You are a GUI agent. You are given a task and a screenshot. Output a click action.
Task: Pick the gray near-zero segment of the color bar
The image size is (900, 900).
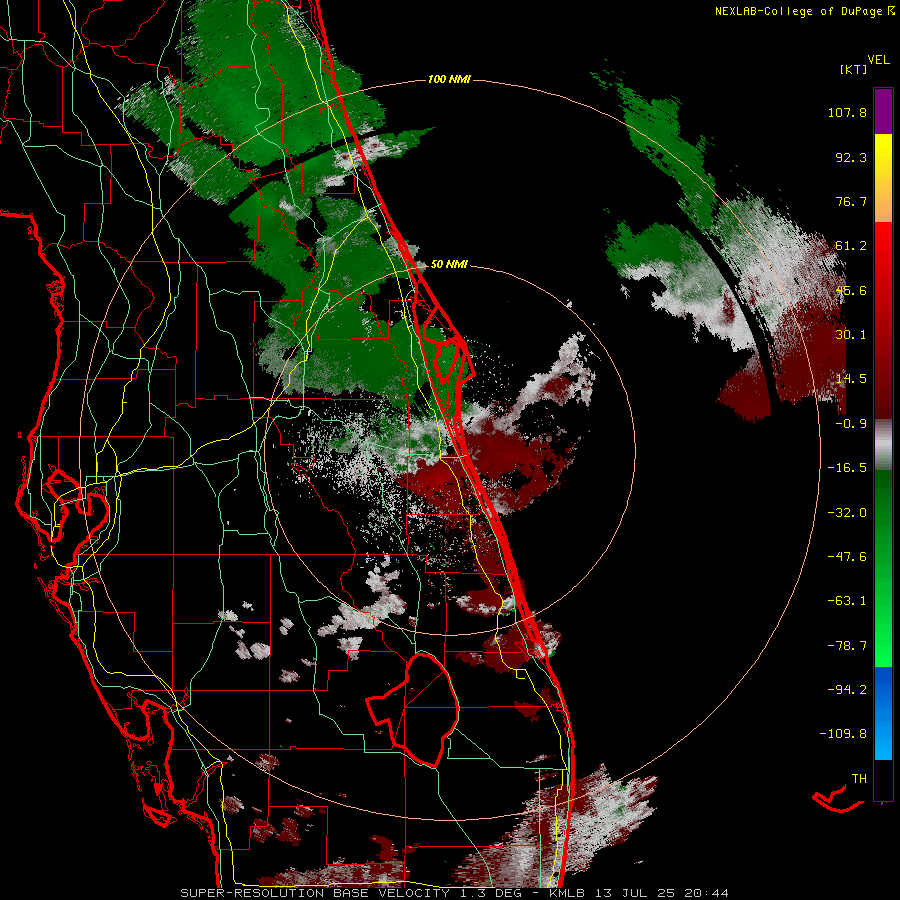pos(883,445)
